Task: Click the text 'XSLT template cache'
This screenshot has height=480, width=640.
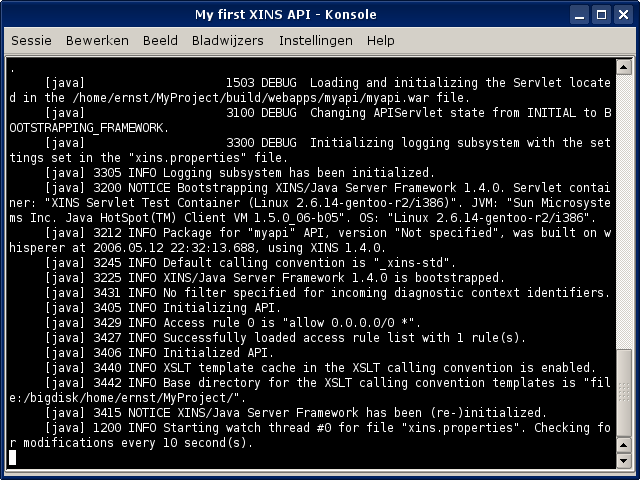Action: coord(229,368)
